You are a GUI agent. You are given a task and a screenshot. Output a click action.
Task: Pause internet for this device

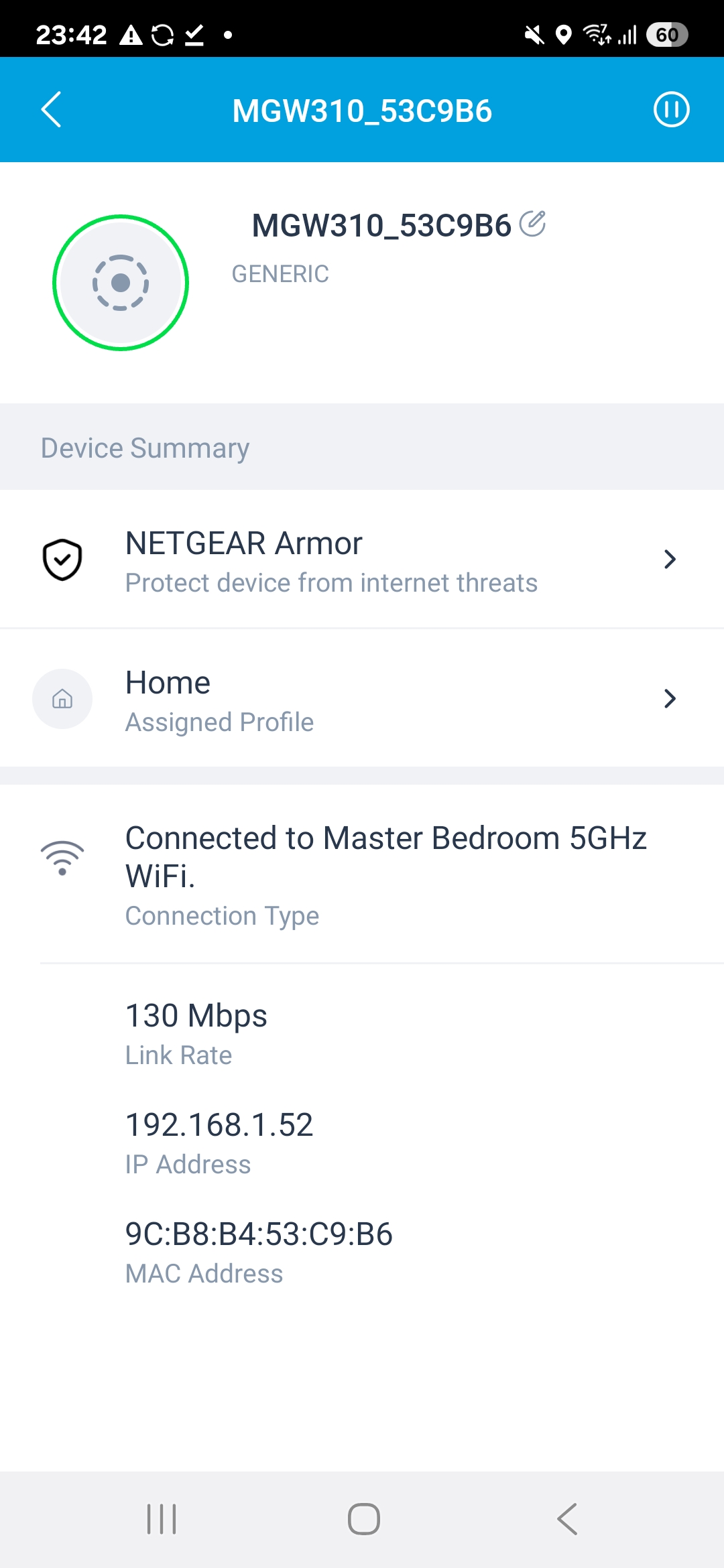671,110
